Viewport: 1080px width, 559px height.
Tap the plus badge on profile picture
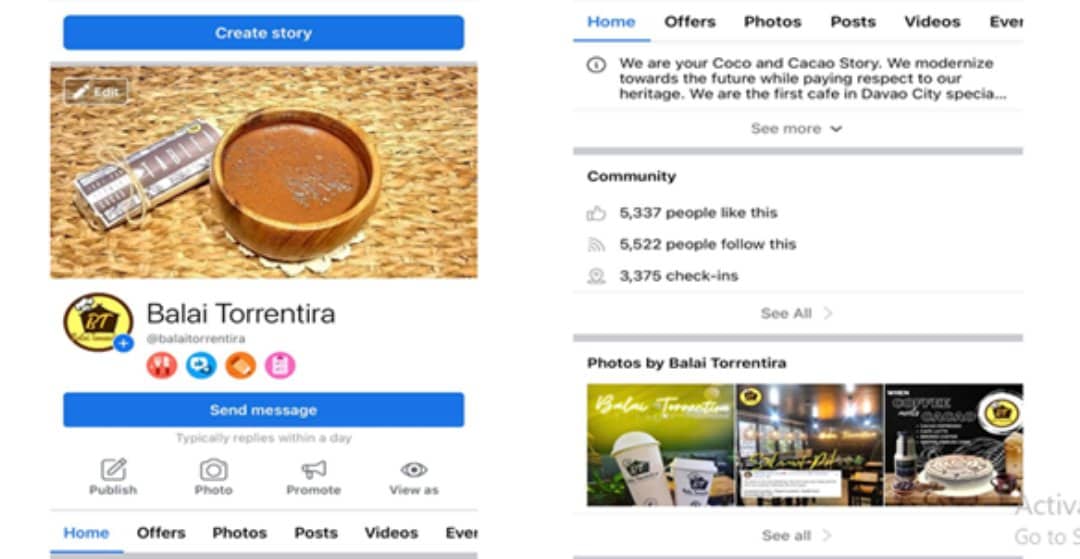124,343
